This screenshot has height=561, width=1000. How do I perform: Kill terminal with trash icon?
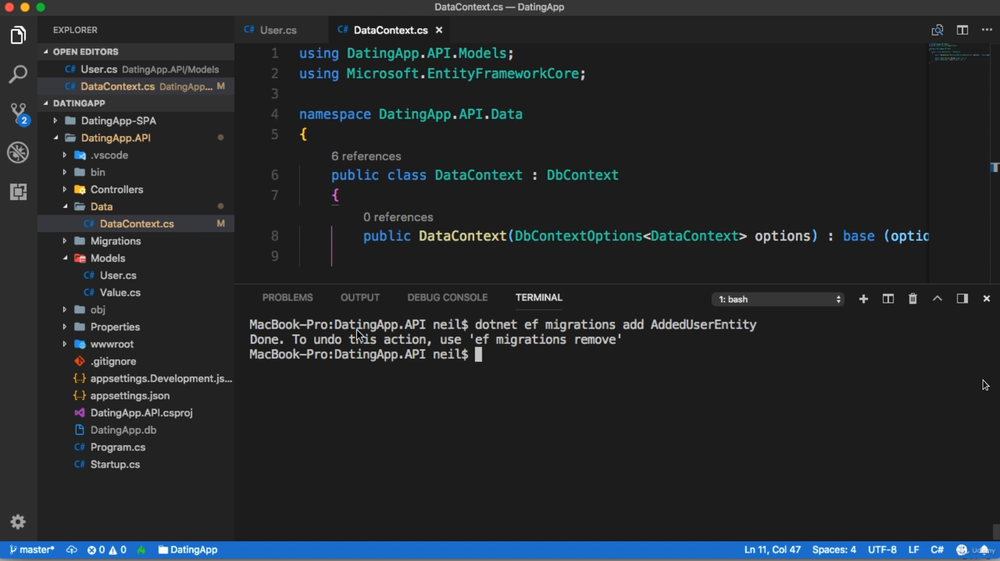[x=913, y=299]
